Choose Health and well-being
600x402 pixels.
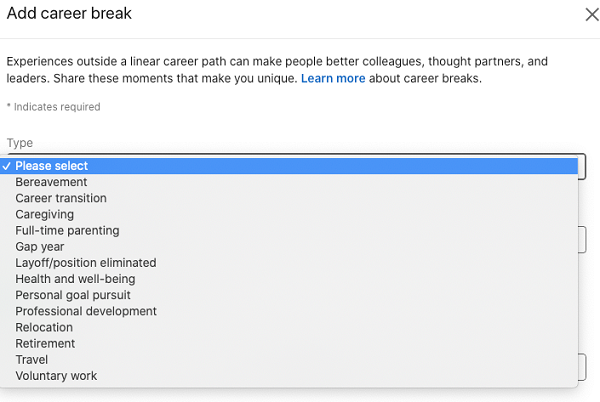(289, 279)
